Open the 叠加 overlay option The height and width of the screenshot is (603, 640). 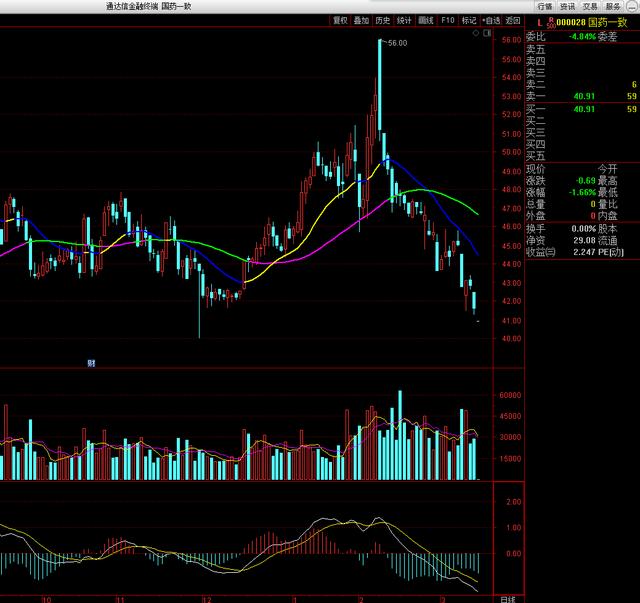pos(361,20)
